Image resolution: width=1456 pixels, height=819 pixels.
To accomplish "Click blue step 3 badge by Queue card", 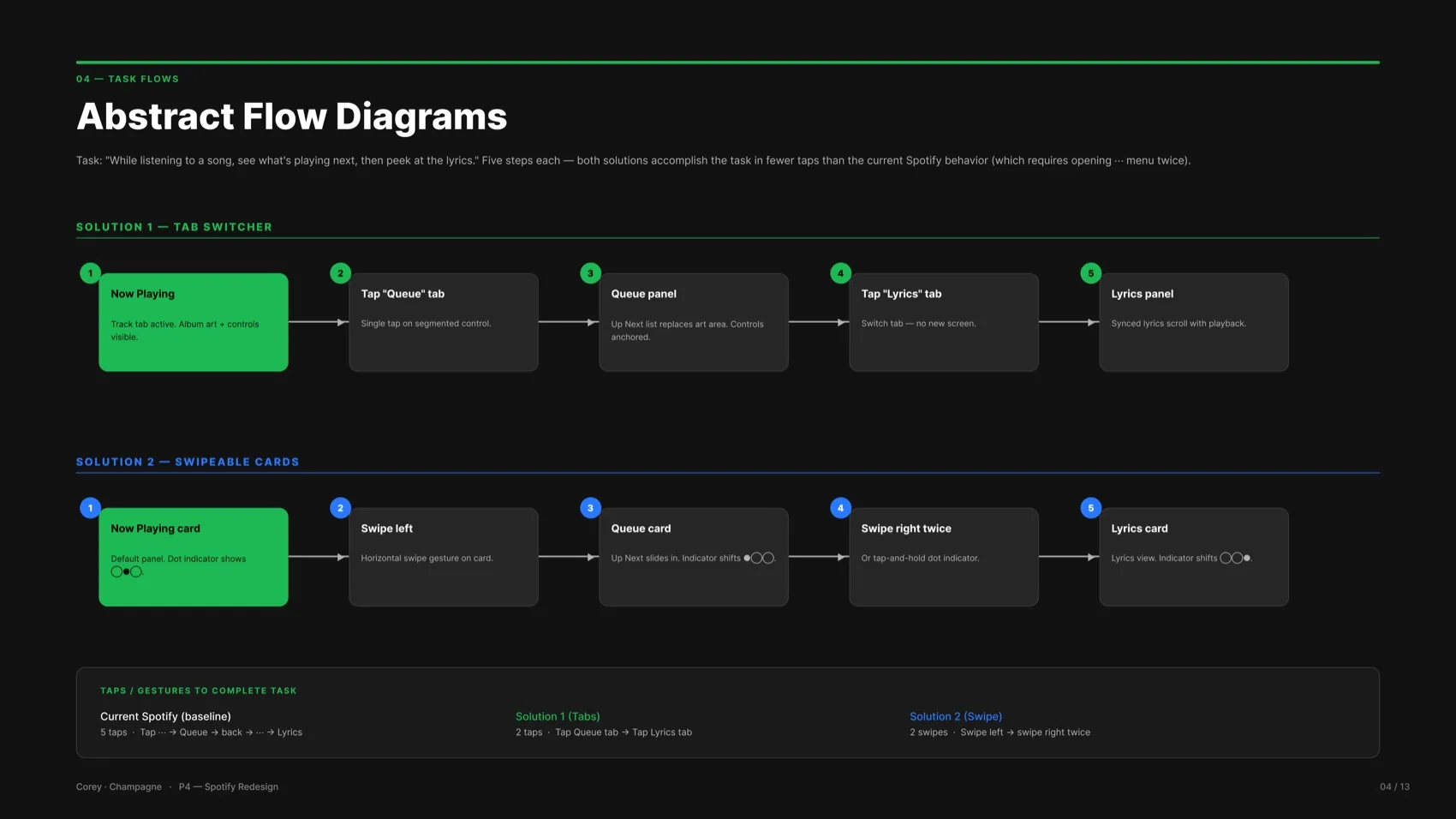I will click(590, 508).
